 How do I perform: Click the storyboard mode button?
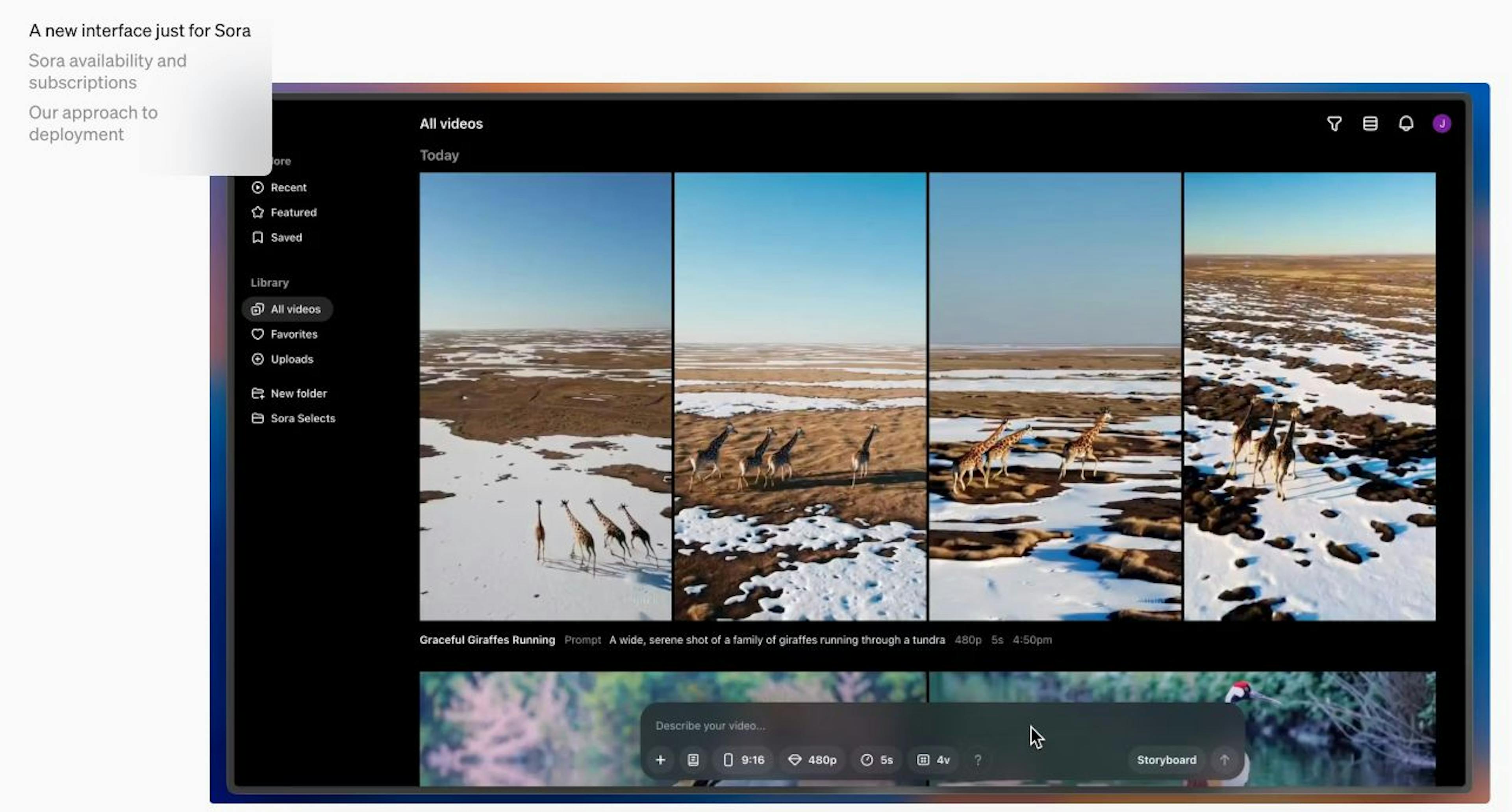coord(1165,759)
